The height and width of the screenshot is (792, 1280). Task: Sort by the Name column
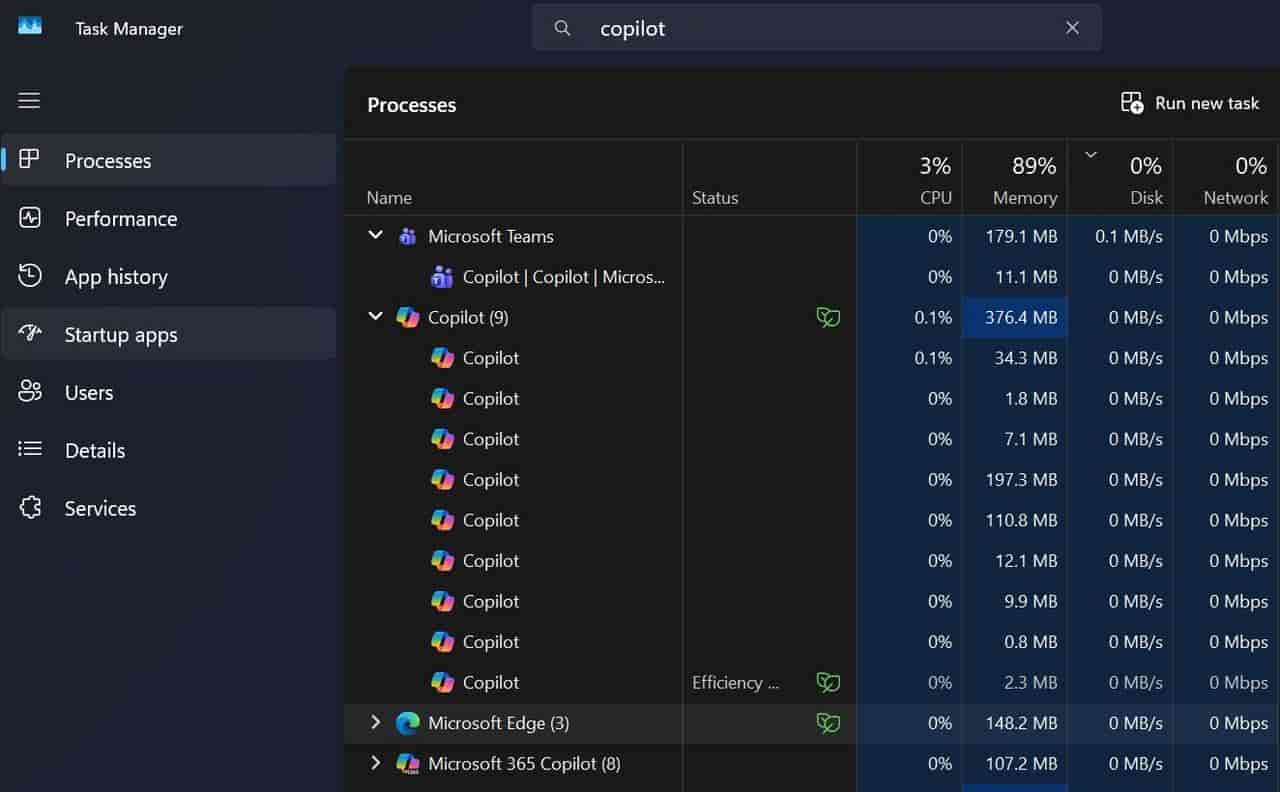pyautogui.click(x=513, y=178)
